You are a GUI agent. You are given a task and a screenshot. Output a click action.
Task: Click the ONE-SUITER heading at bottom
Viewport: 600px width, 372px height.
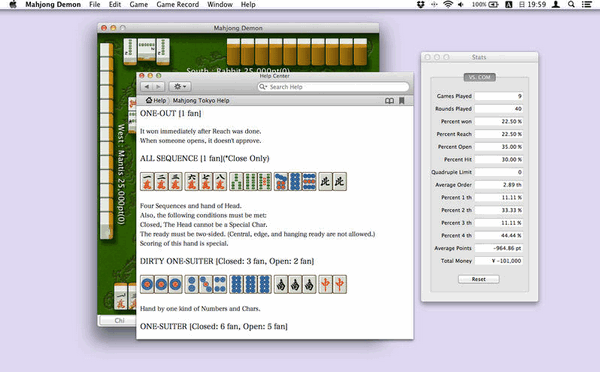pos(214,326)
